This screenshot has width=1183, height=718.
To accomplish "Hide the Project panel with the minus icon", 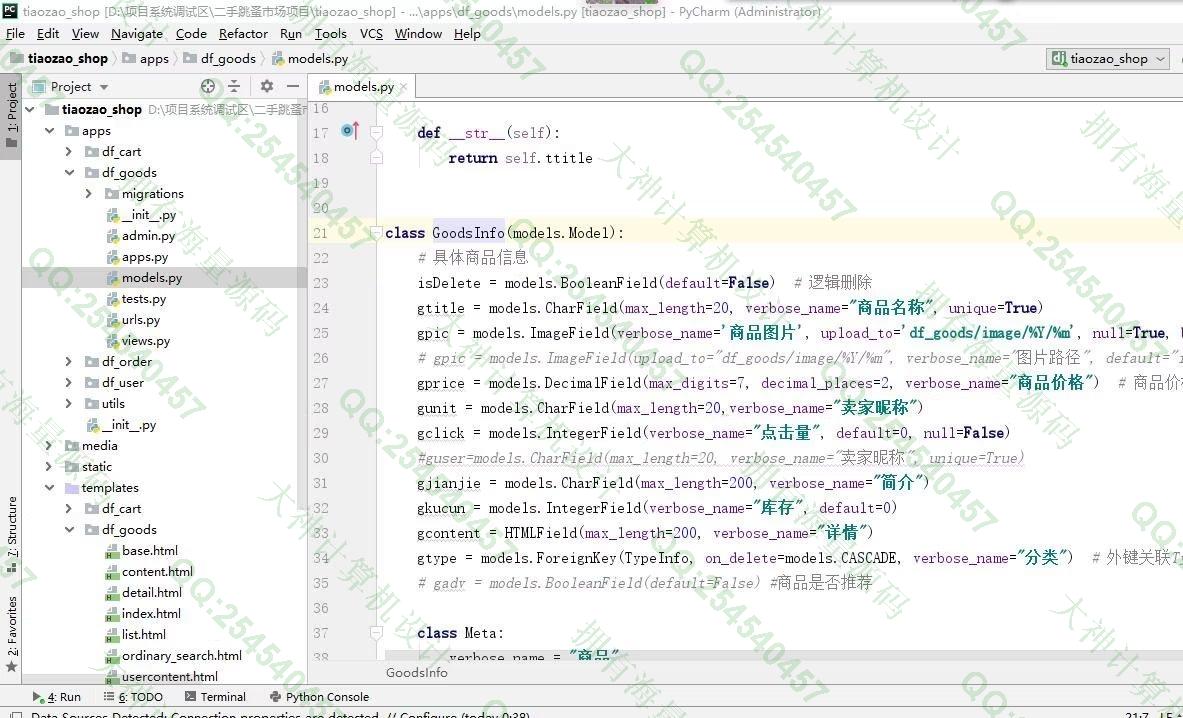I will [293, 86].
